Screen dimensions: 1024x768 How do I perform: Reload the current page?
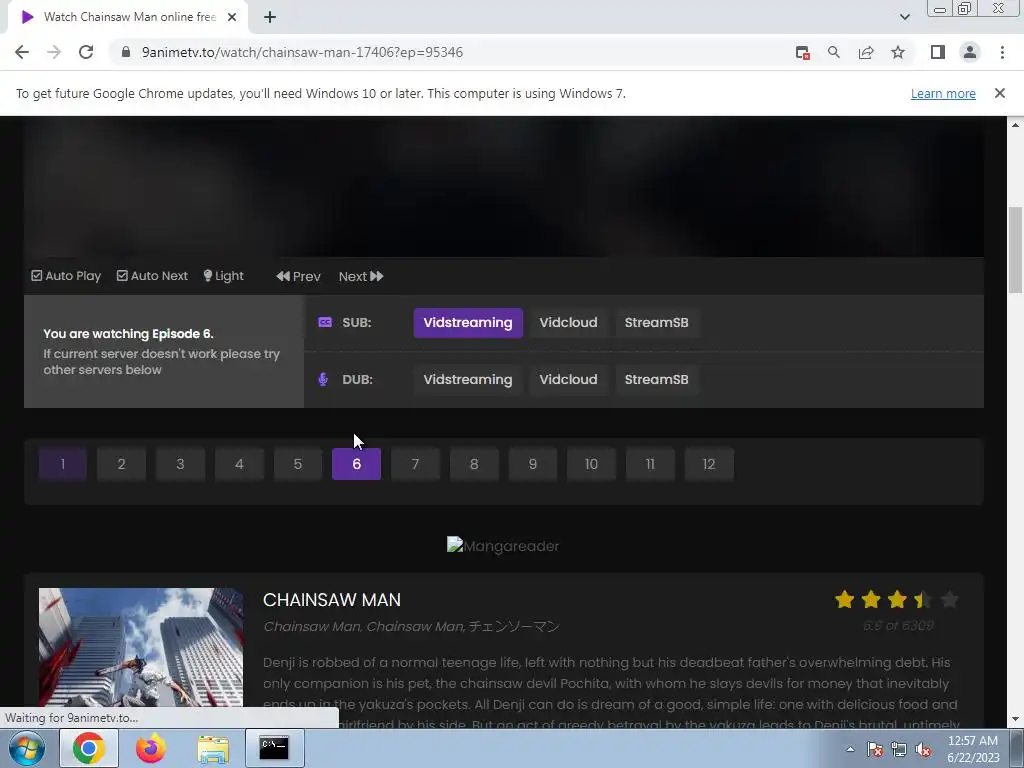click(x=86, y=52)
